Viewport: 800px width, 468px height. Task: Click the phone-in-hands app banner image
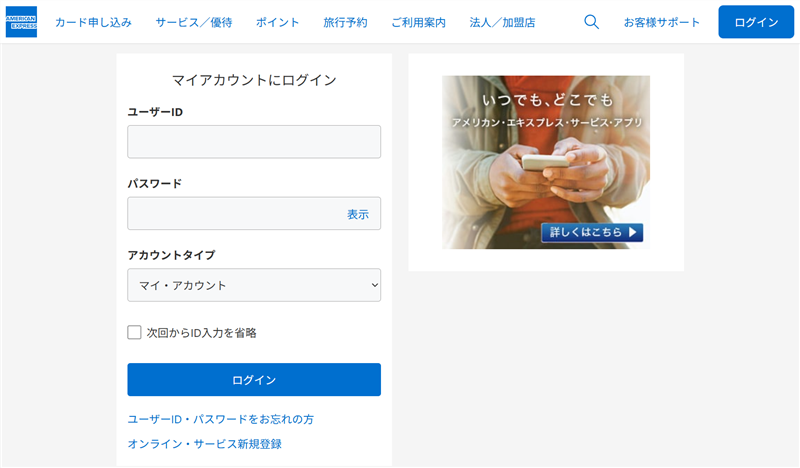pos(546,162)
